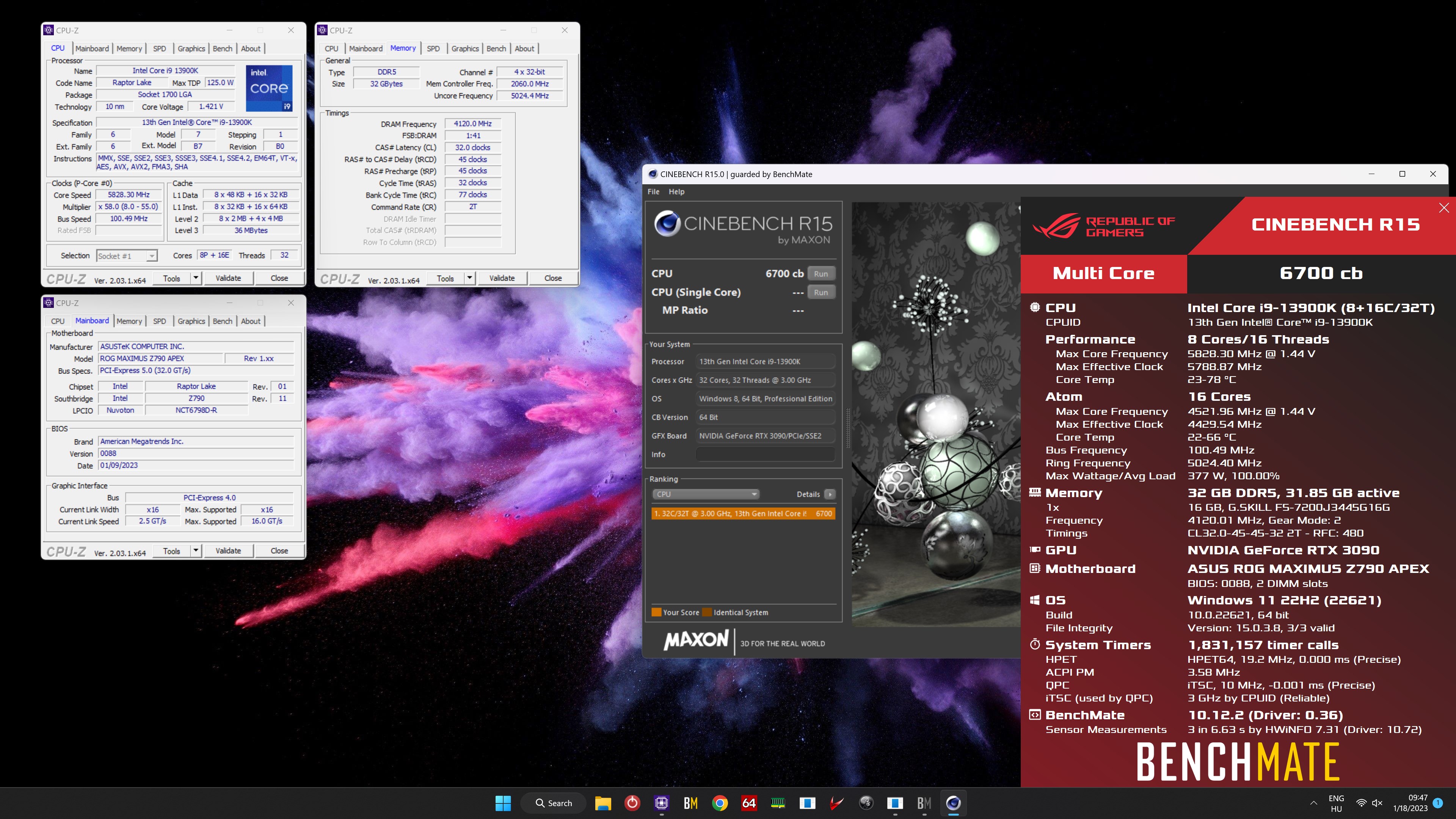Open the red 64 taskbar icon

point(749,803)
